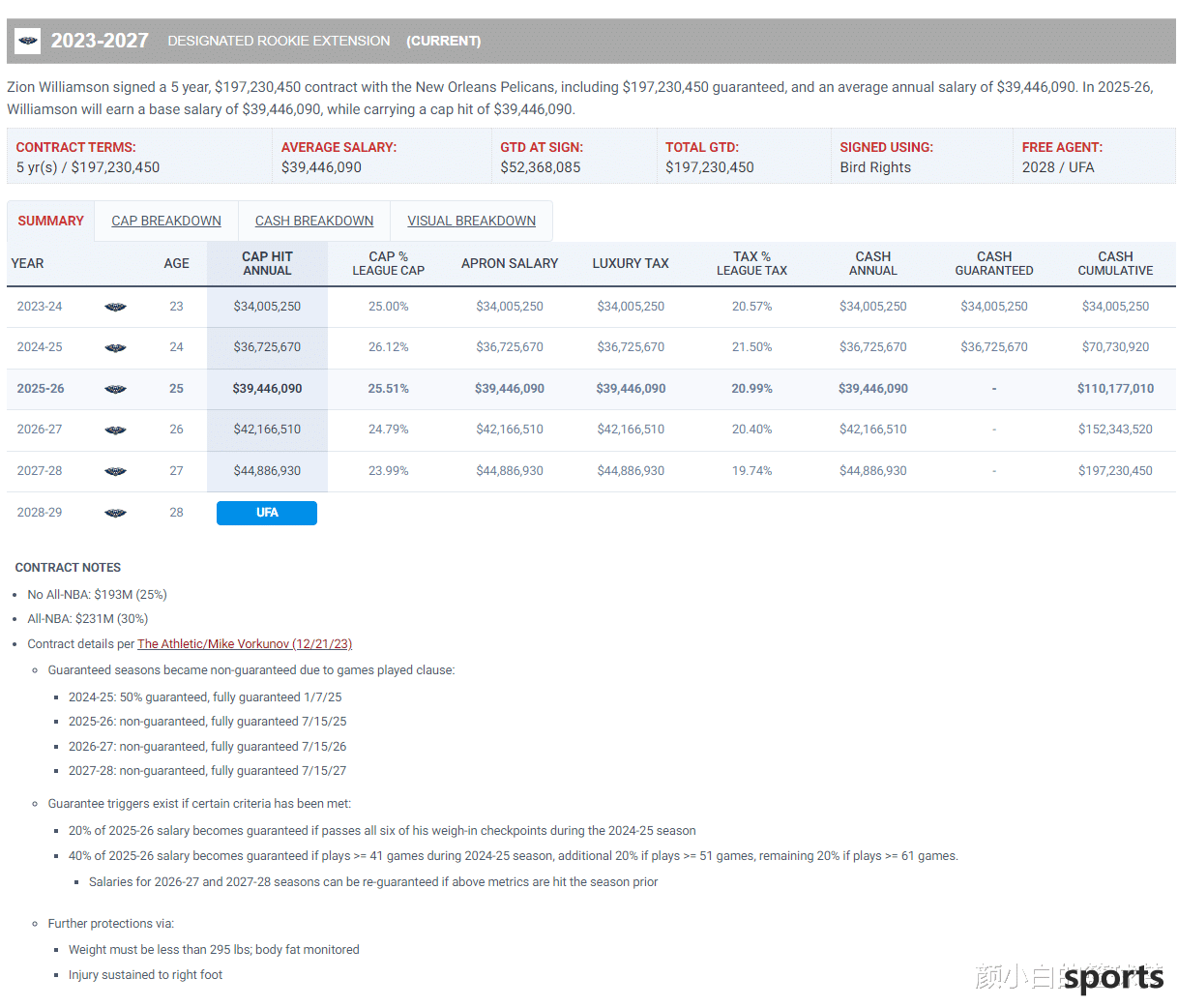Click the 21.50% league tax value
This screenshot has height=1008, width=1178.
coord(751,347)
